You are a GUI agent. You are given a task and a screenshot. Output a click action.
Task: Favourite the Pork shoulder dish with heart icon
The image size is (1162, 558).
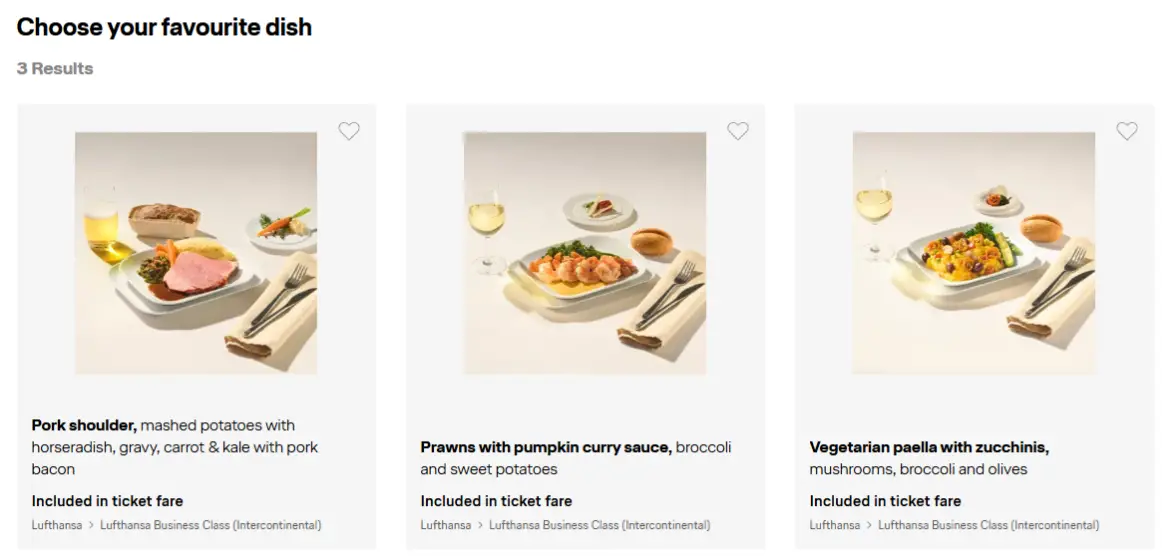click(x=348, y=131)
